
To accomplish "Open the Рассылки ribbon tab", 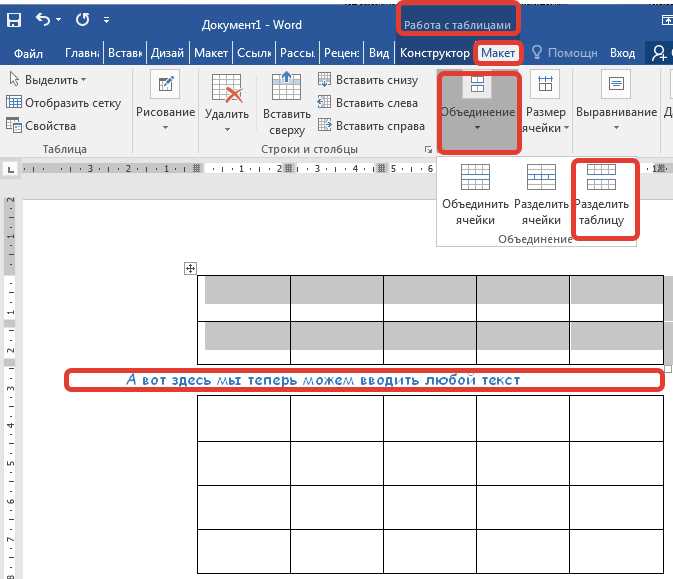I will click(297, 53).
